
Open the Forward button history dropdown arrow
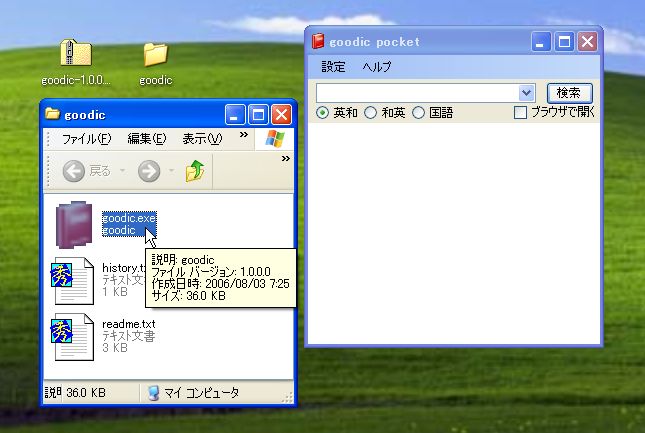tap(172, 171)
